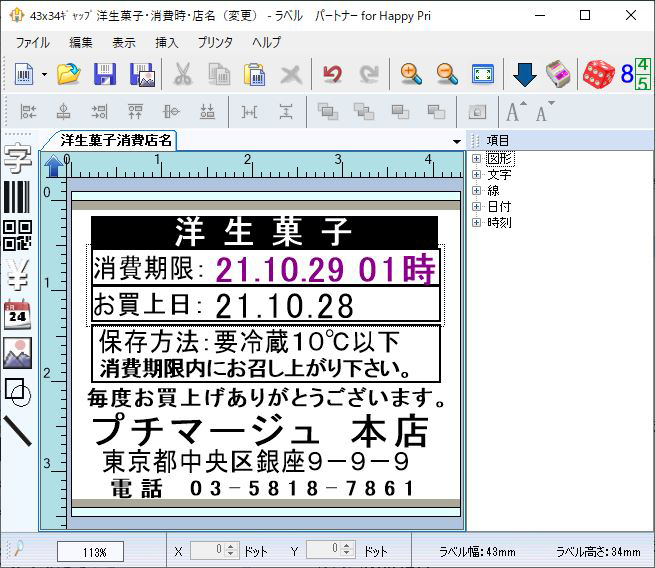Viewport: 655px width, 568px height.
Task: Align objects to bottom edge
Action: click(x=207, y=112)
